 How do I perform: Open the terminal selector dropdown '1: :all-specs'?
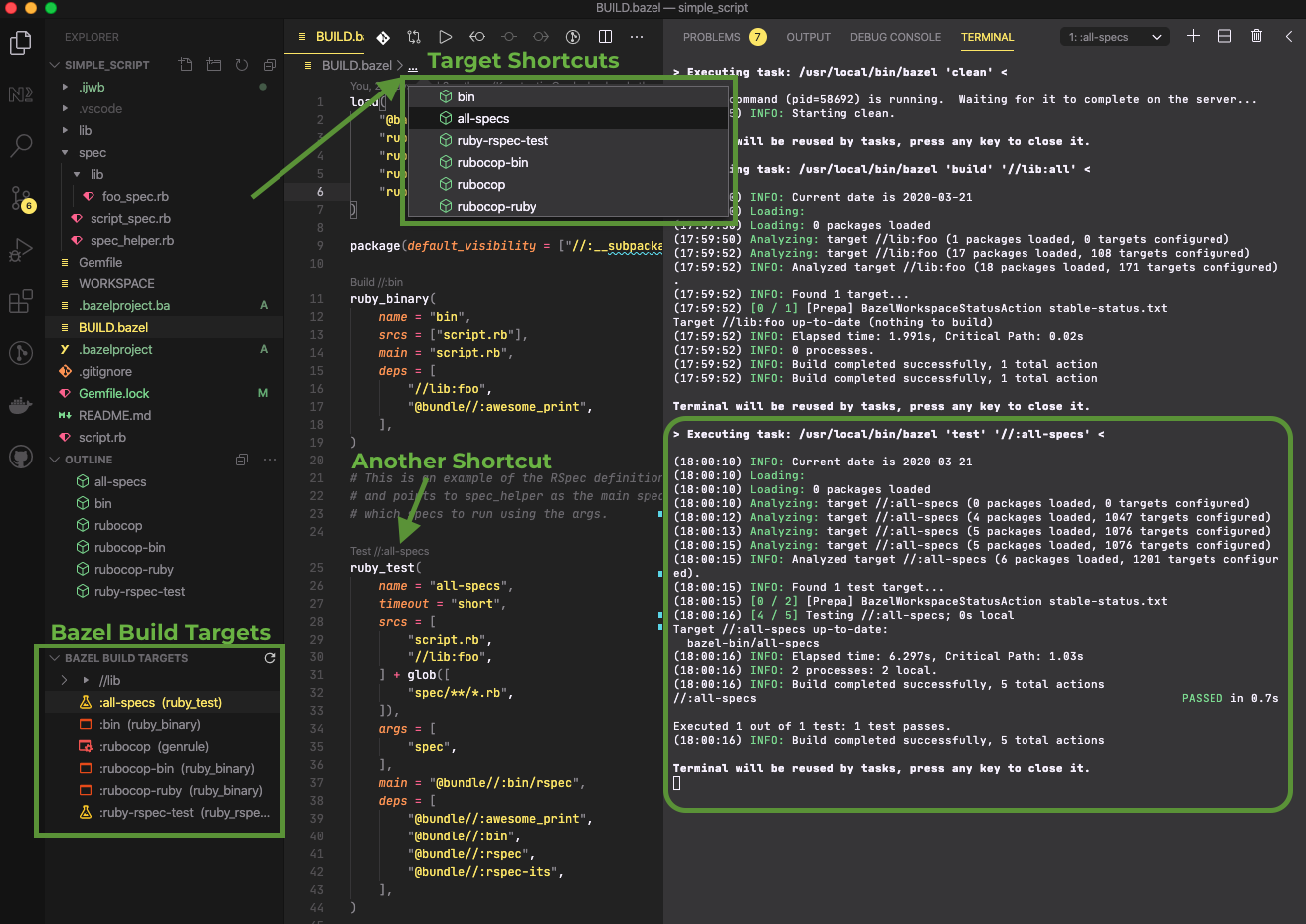(1114, 37)
